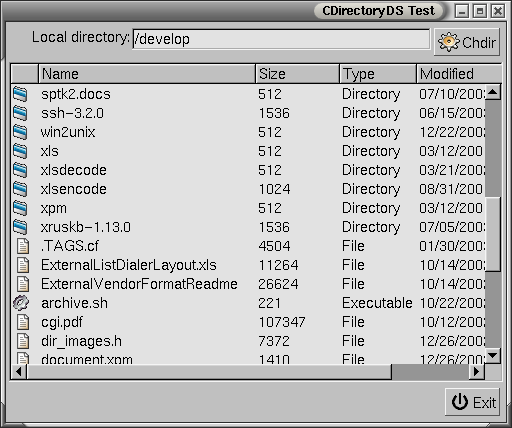This screenshot has width=512, height=428.
Task: Click the Size column header
Action: pyautogui.click(x=297, y=74)
